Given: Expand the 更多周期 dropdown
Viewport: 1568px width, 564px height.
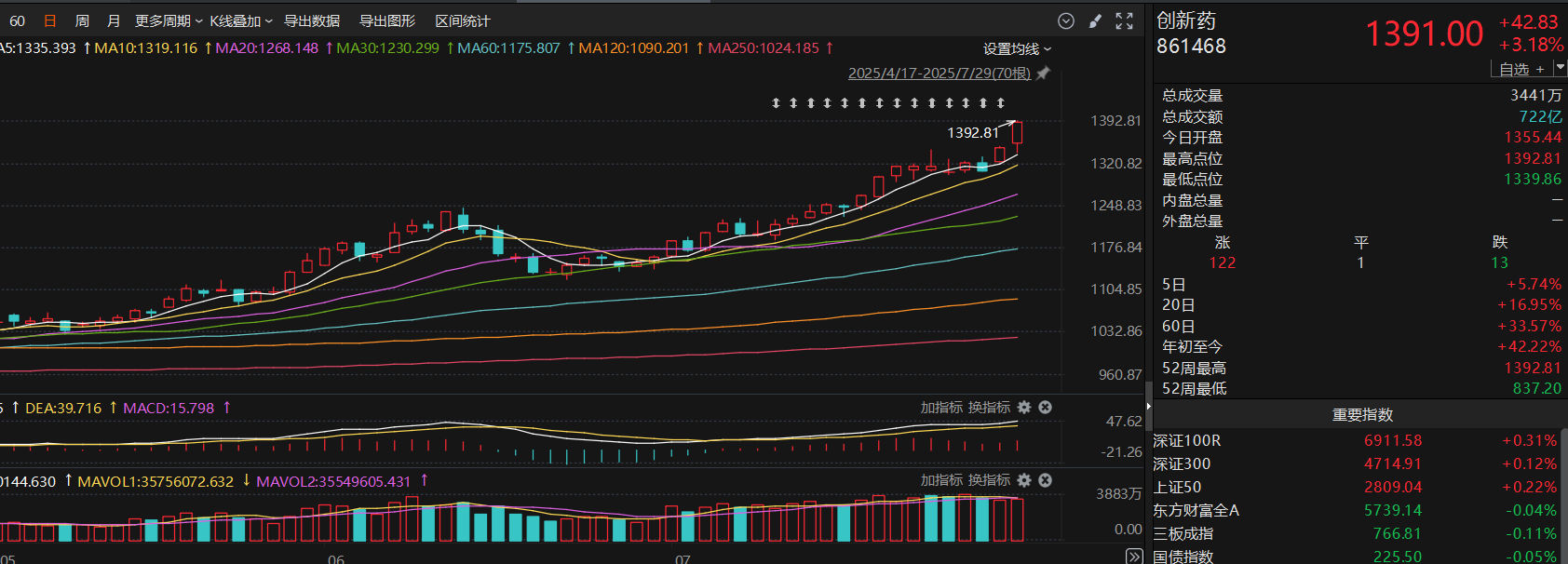Looking at the screenshot, I should point(169,20).
